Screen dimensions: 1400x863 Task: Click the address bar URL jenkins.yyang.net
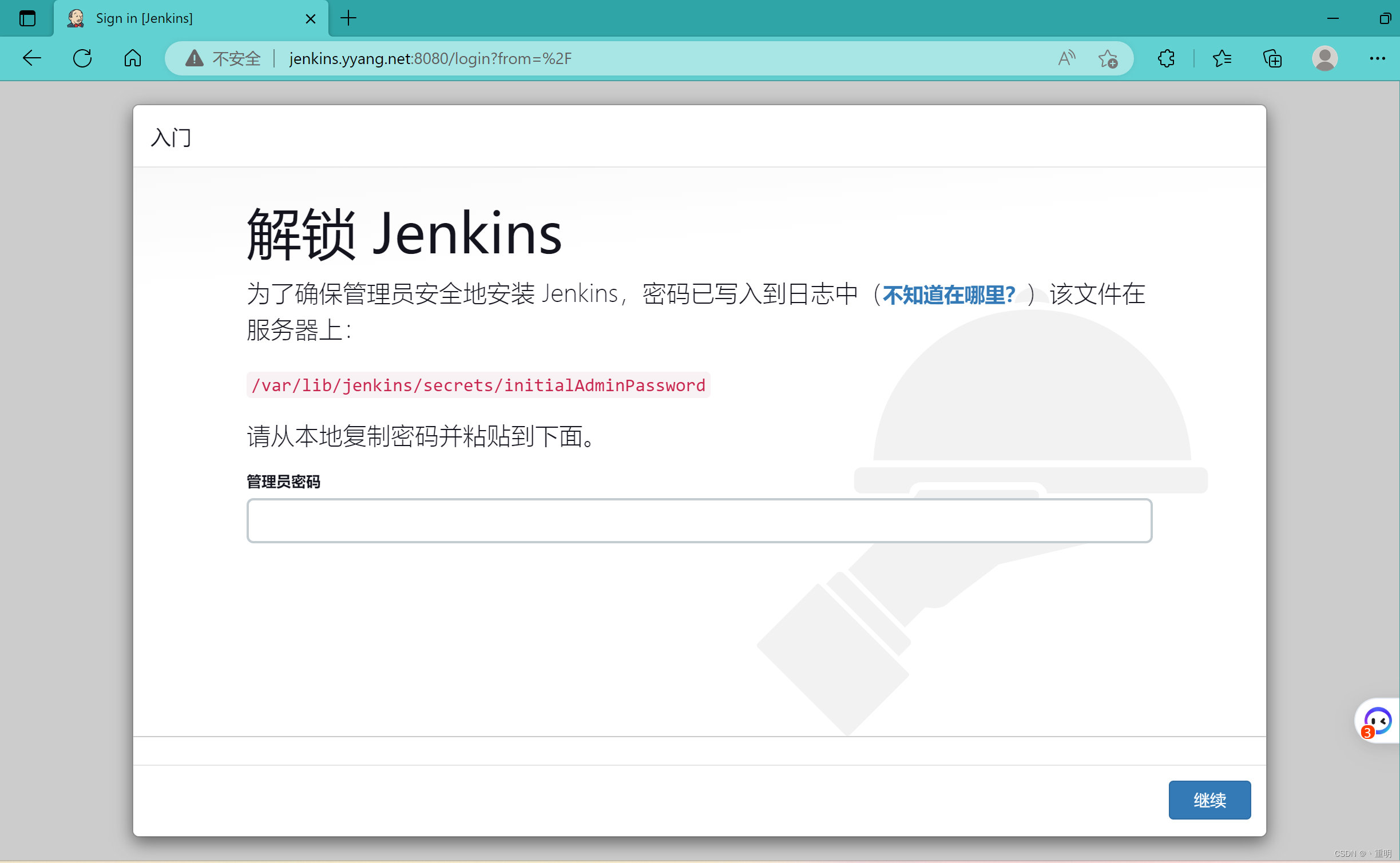point(430,58)
